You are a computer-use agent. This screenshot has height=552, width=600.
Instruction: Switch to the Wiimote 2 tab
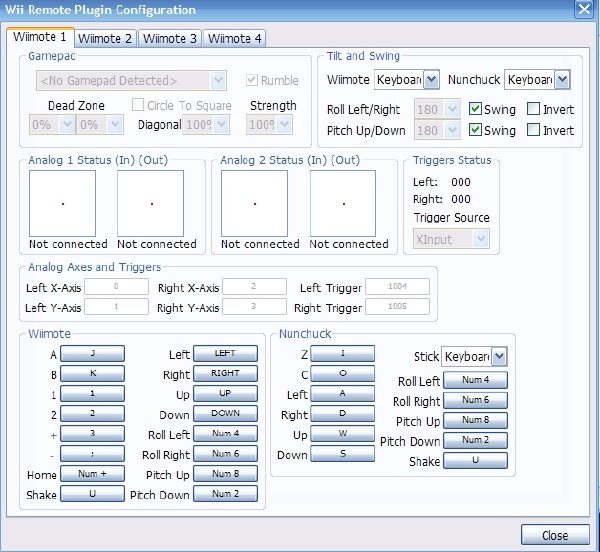[x=105, y=38]
